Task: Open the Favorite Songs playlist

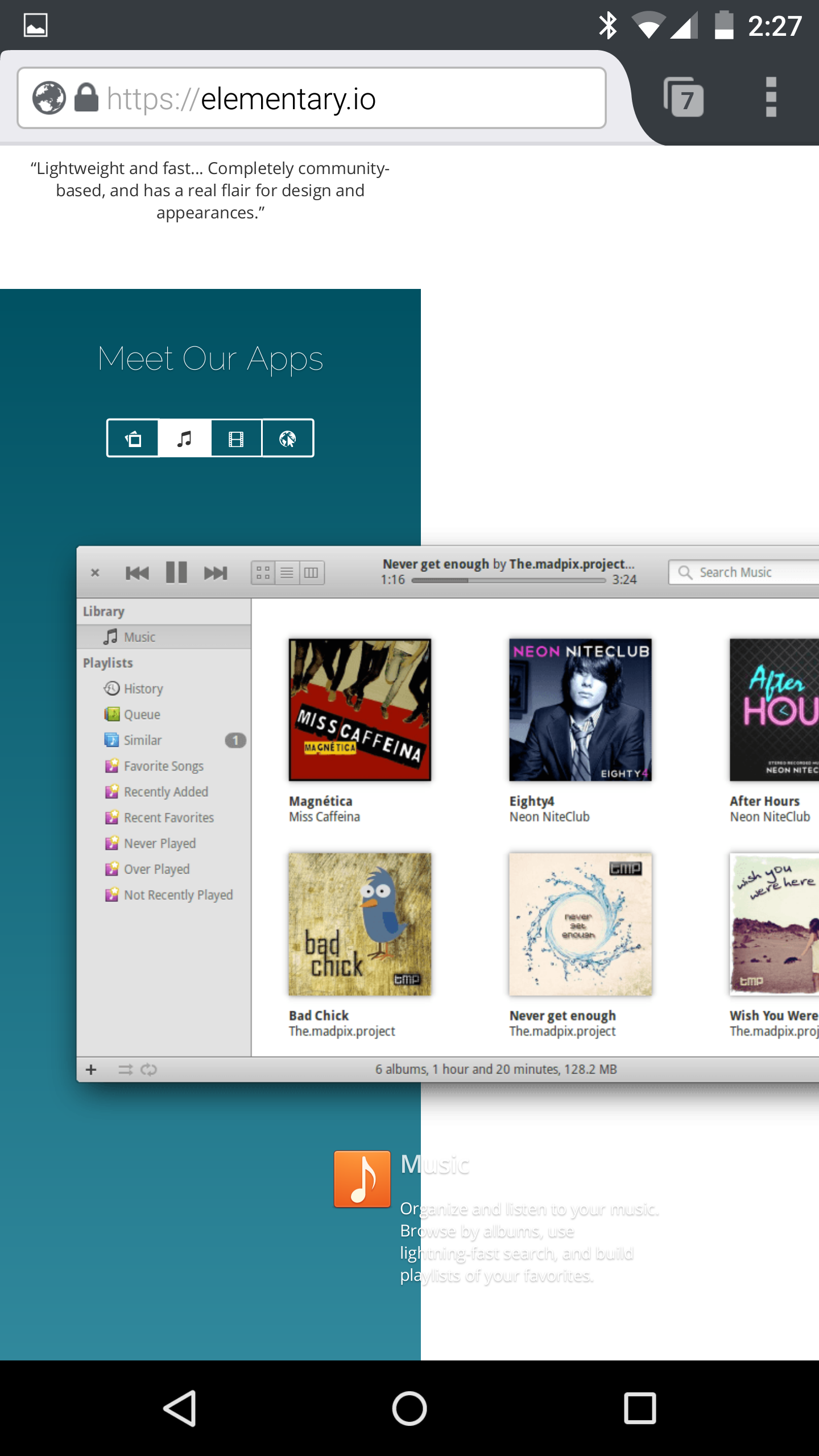Action: tap(164, 766)
